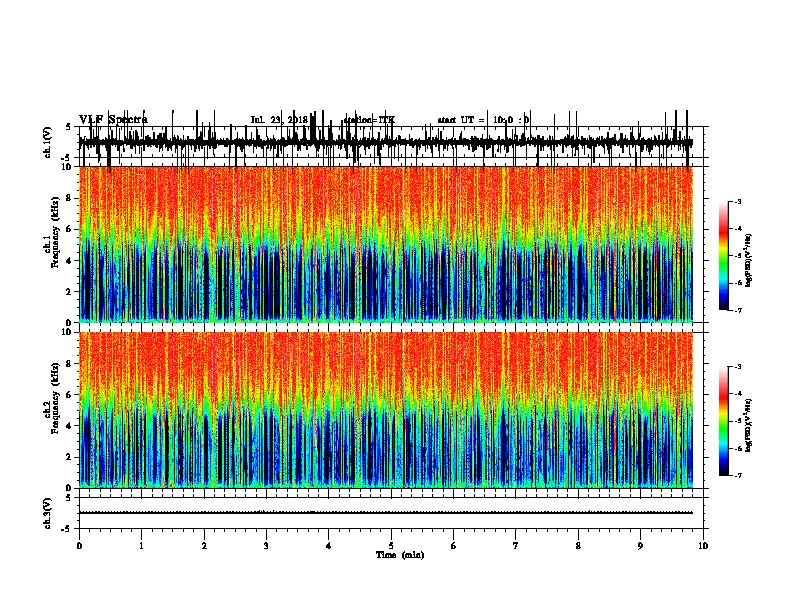
Task: Click the ch.1 "Frequency (kHz)" axis label
Action: click(55, 233)
